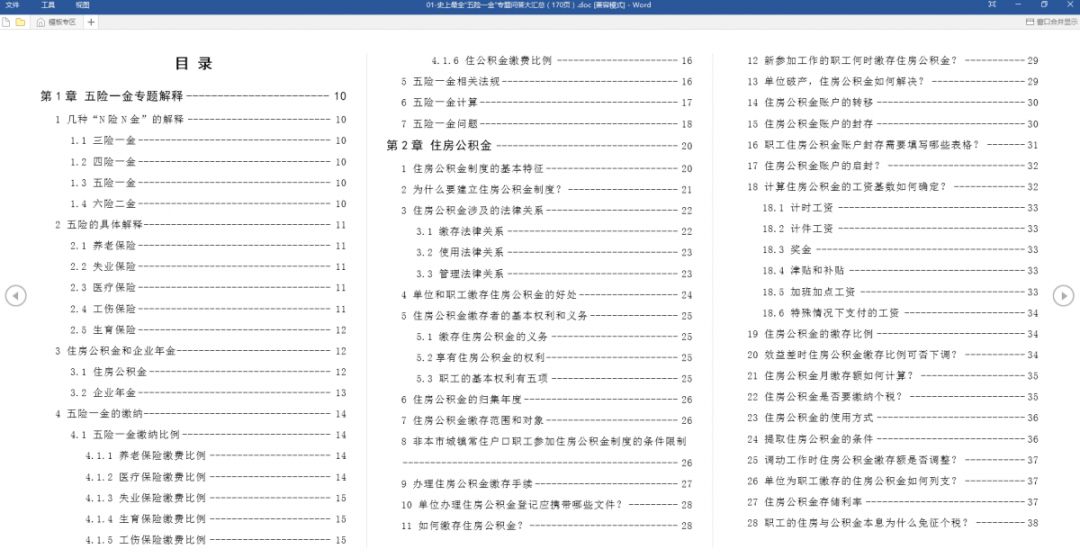Click the next page arrow circle
1080x558 pixels.
coord(1063,296)
